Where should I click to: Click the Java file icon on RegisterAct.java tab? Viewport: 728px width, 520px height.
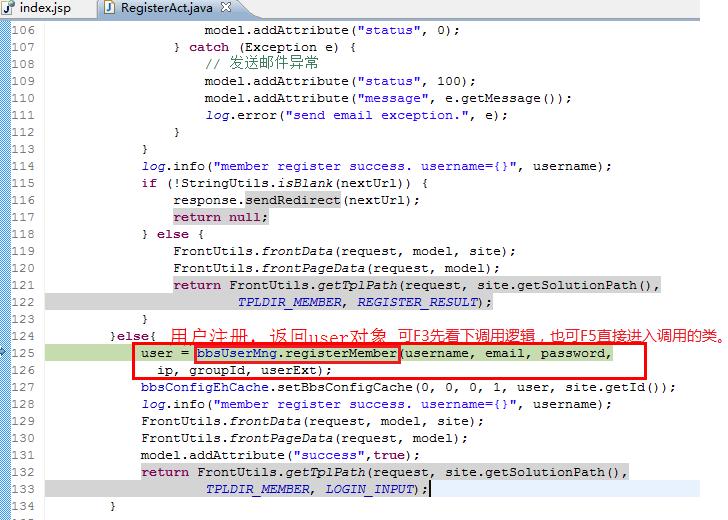110,8
